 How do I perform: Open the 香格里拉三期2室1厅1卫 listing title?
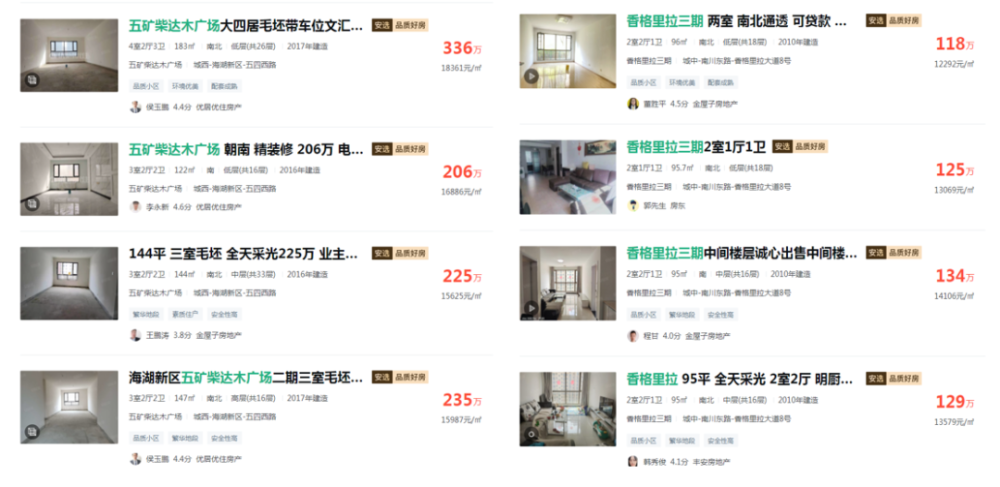click(x=696, y=147)
